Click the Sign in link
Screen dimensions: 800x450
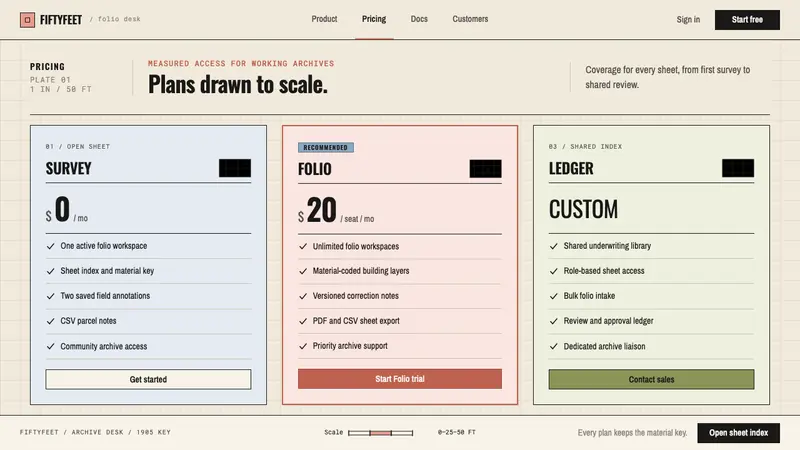coord(688,20)
